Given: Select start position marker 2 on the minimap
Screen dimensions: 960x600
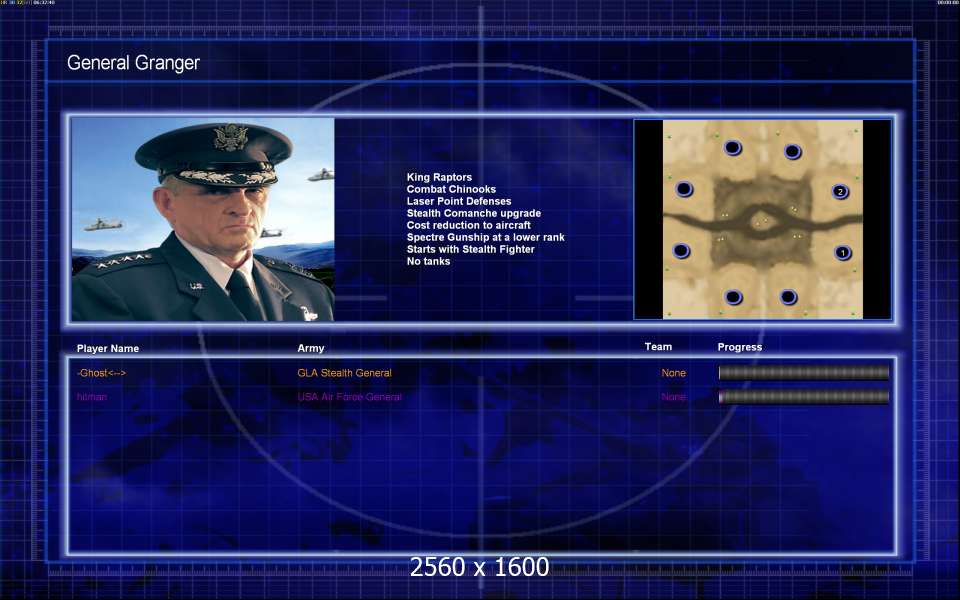Looking at the screenshot, I should point(840,191).
